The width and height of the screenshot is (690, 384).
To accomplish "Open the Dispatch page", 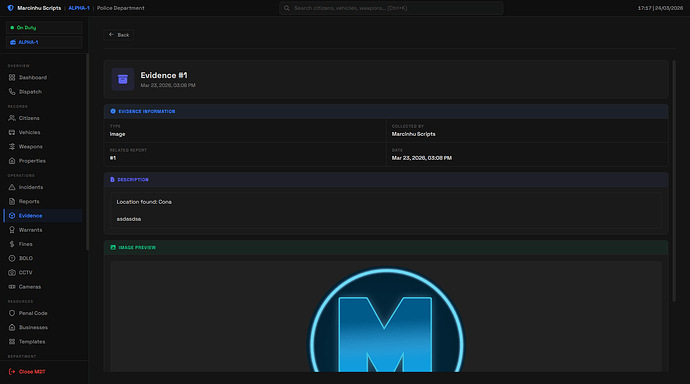I will (x=43, y=91).
